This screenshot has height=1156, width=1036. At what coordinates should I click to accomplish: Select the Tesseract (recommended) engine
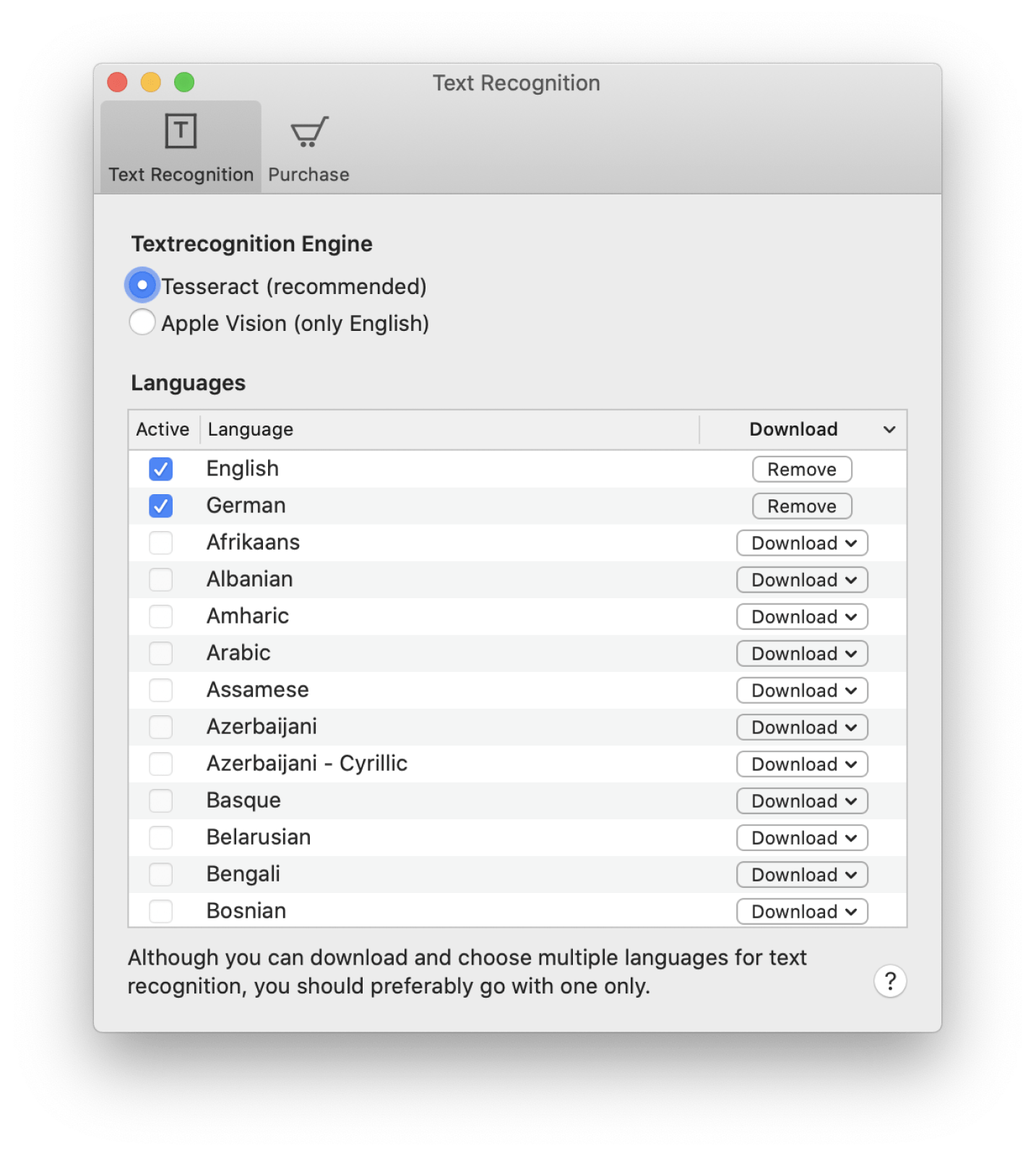point(142,285)
